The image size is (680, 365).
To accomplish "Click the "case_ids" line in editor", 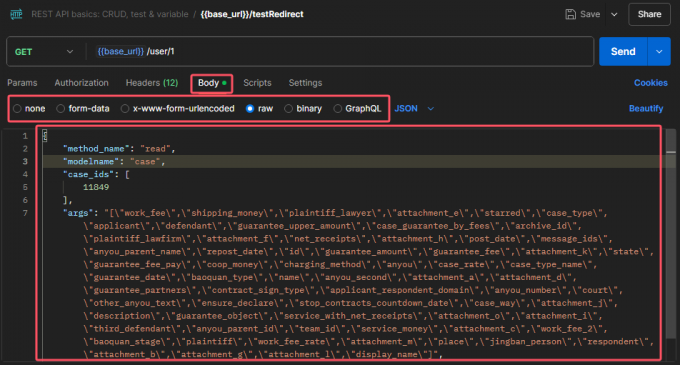I will tap(96, 174).
